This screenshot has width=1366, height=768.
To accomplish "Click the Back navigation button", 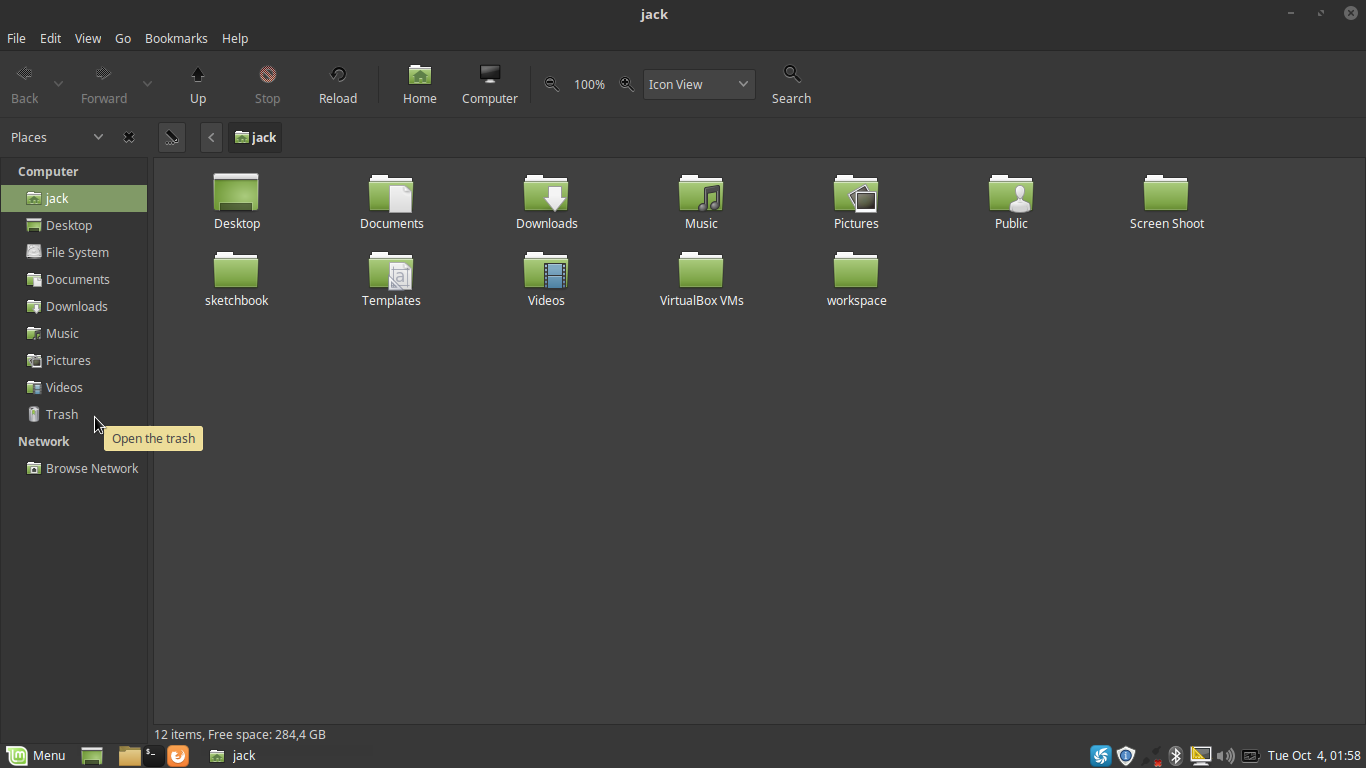I will 25,85.
